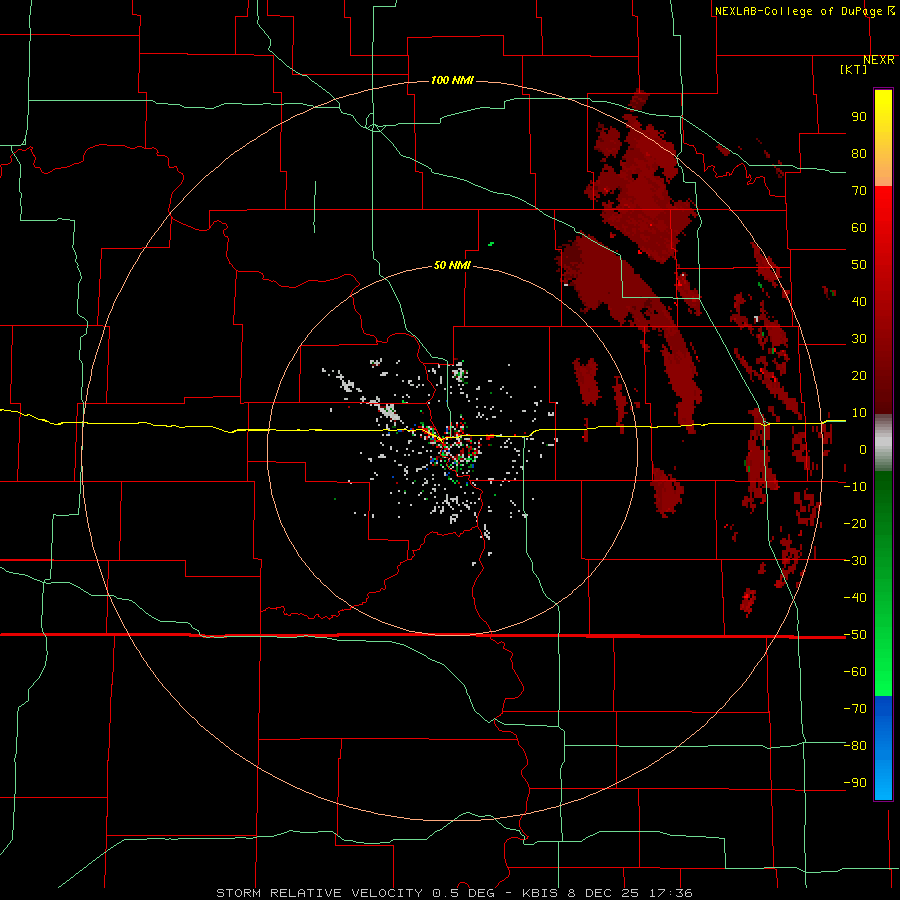Click the '8 DEC 25 17:36' timestamp

[630, 893]
